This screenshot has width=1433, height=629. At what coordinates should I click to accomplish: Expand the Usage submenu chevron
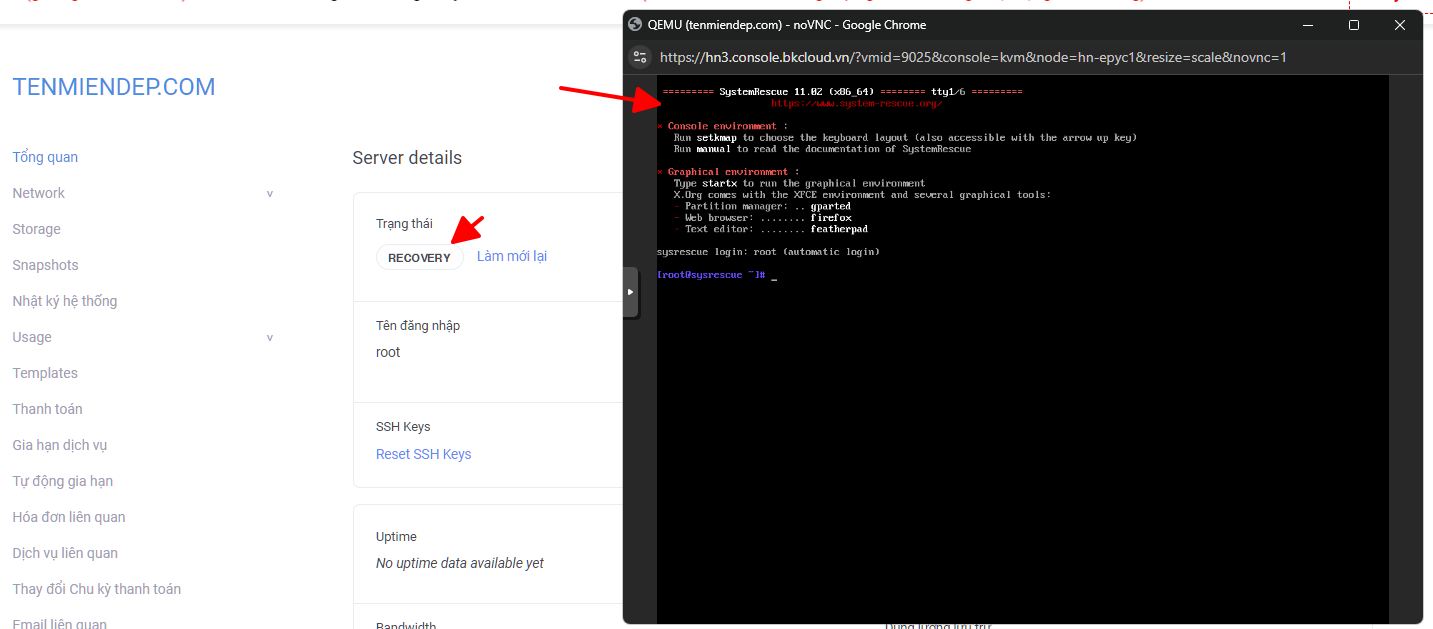269,338
